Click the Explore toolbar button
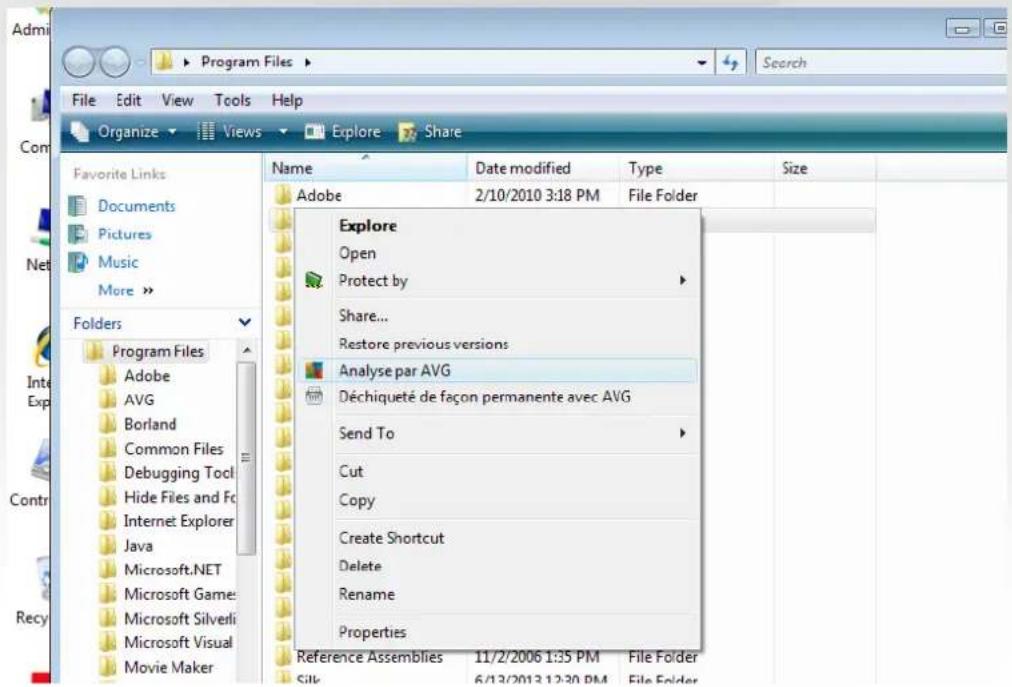This screenshot has height=687, width=1012. click(x=343, y=132)
